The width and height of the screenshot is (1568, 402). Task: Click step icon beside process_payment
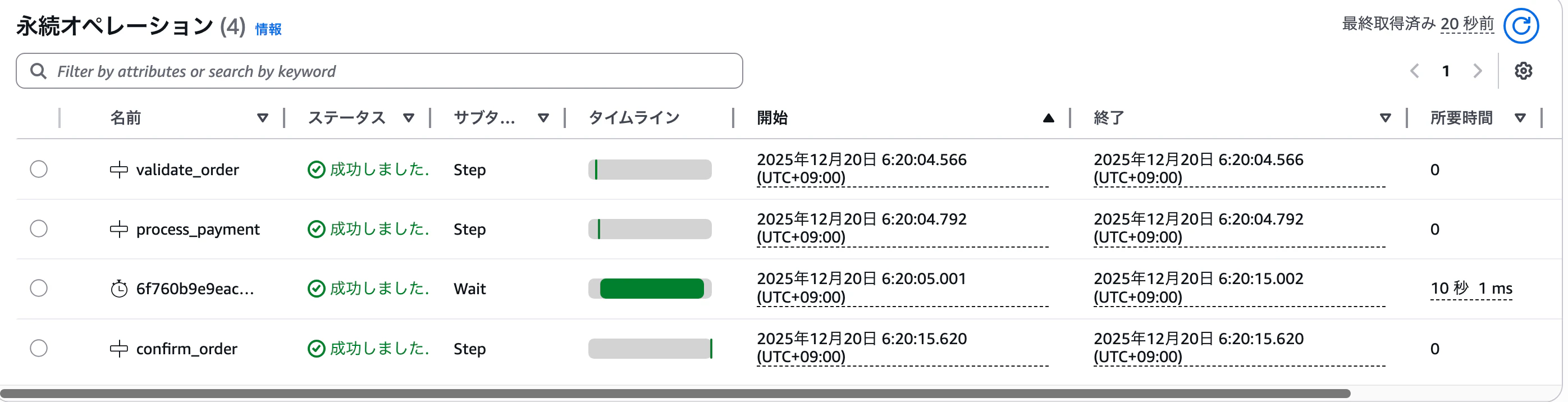click(x=118, y=229)
